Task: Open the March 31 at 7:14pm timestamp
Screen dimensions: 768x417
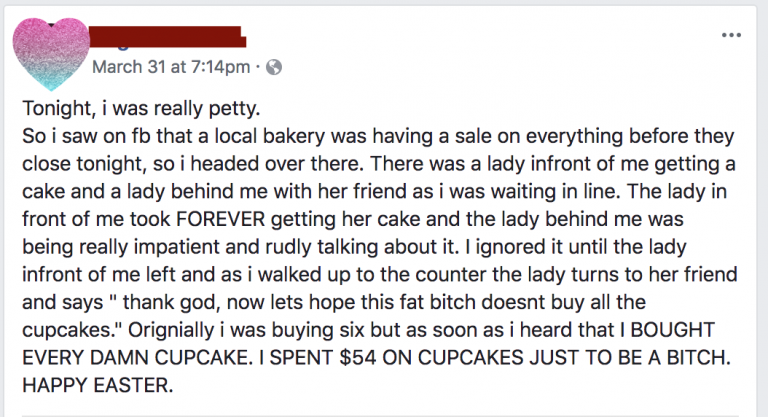Action: (x=171, y=68)
